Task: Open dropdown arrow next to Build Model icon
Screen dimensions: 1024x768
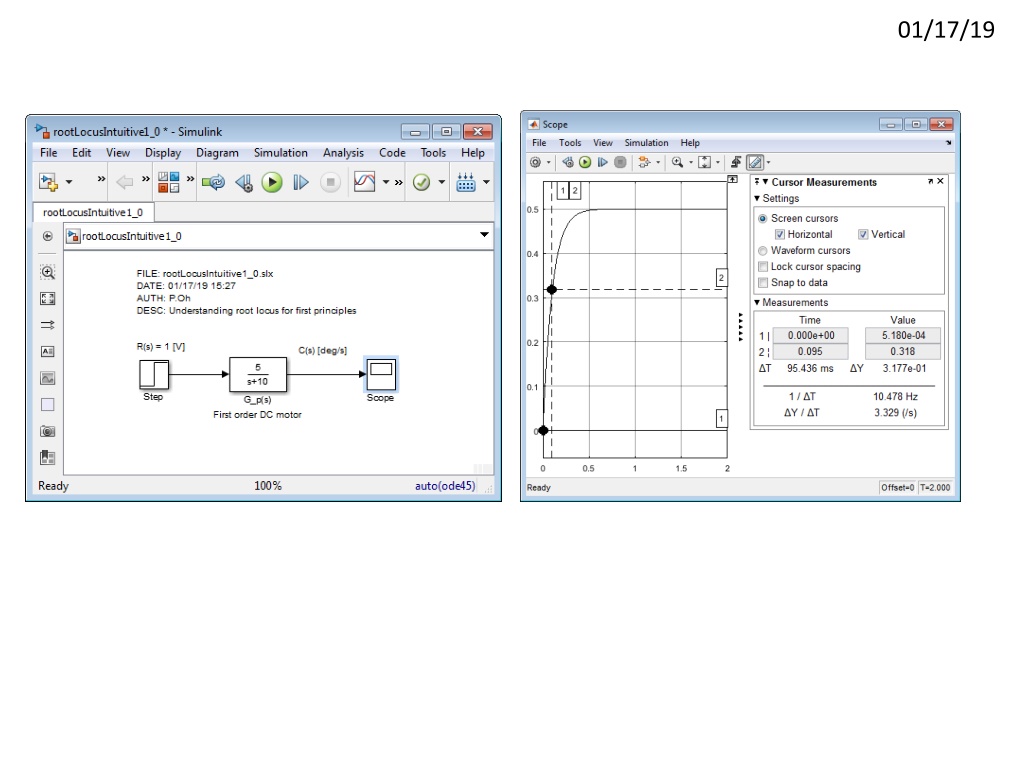Action: tap(486, 182)
